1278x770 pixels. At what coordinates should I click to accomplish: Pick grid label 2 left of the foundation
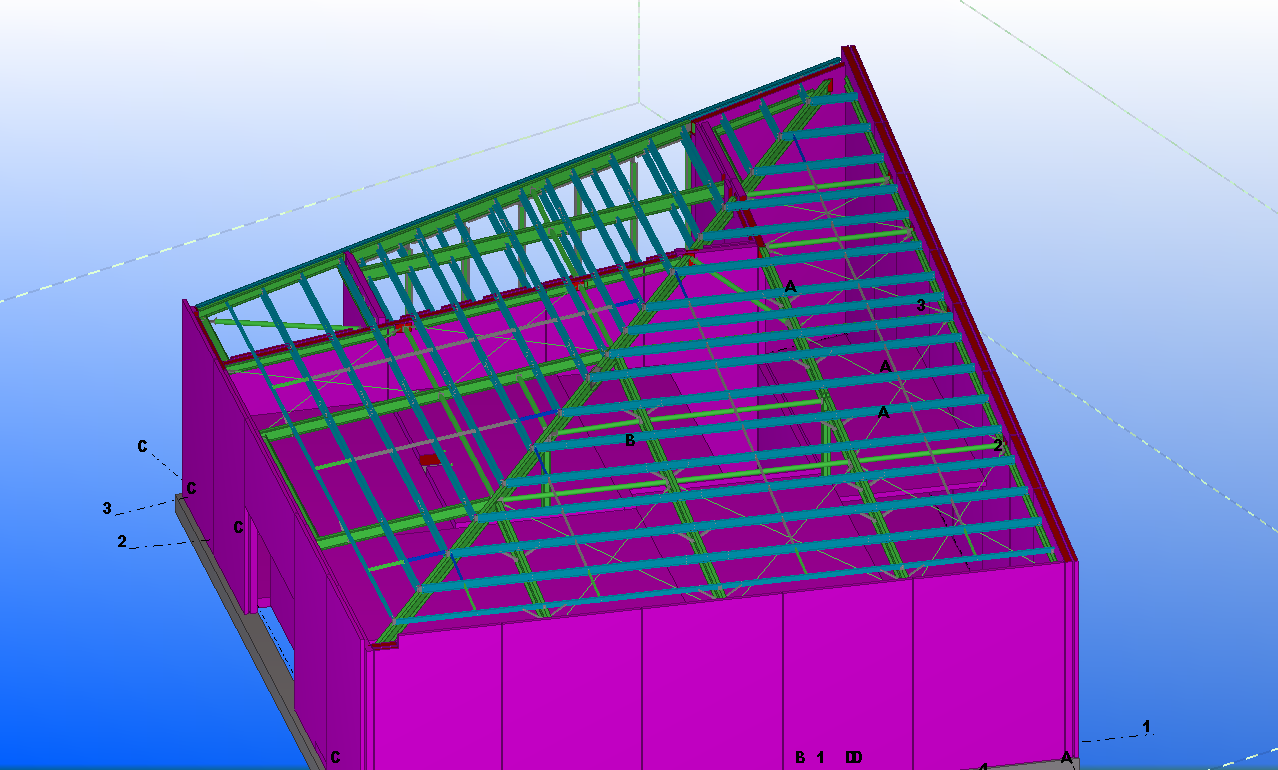tap(122, 541)
